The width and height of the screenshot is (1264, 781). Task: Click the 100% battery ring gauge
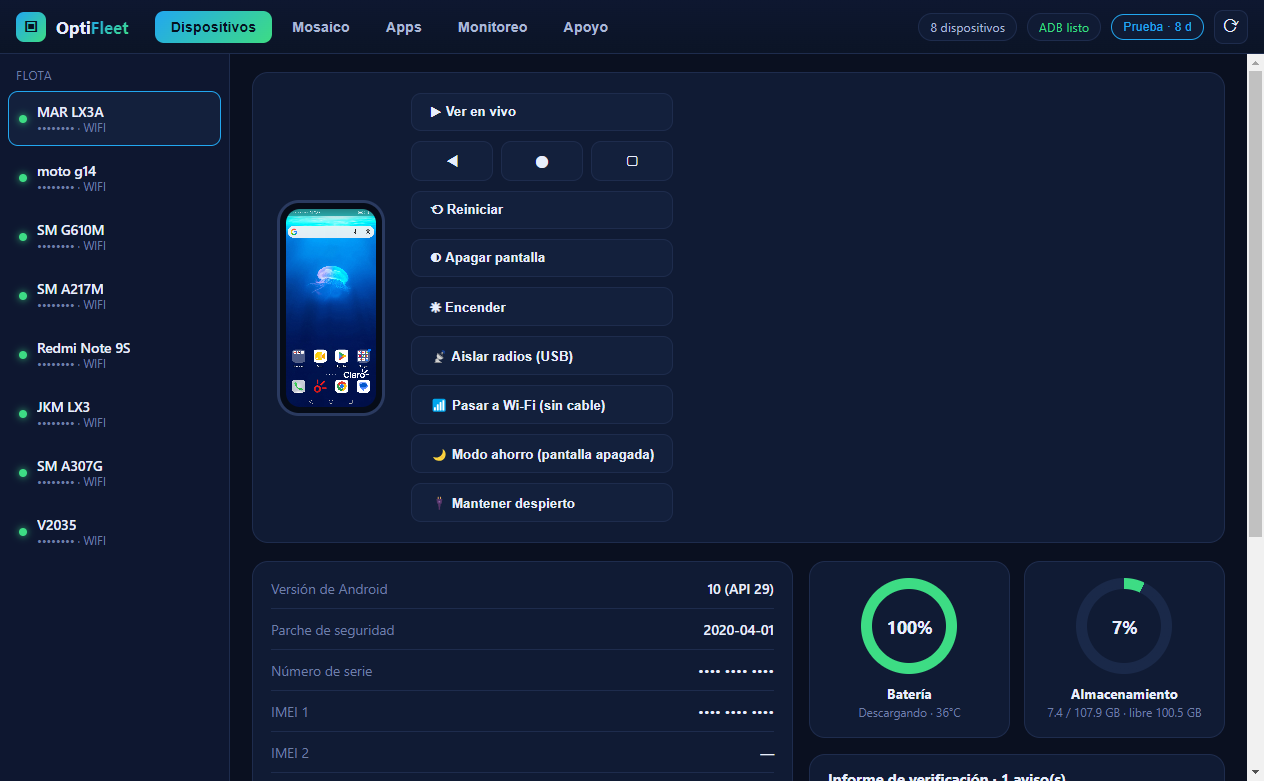[x=909, y=627]
